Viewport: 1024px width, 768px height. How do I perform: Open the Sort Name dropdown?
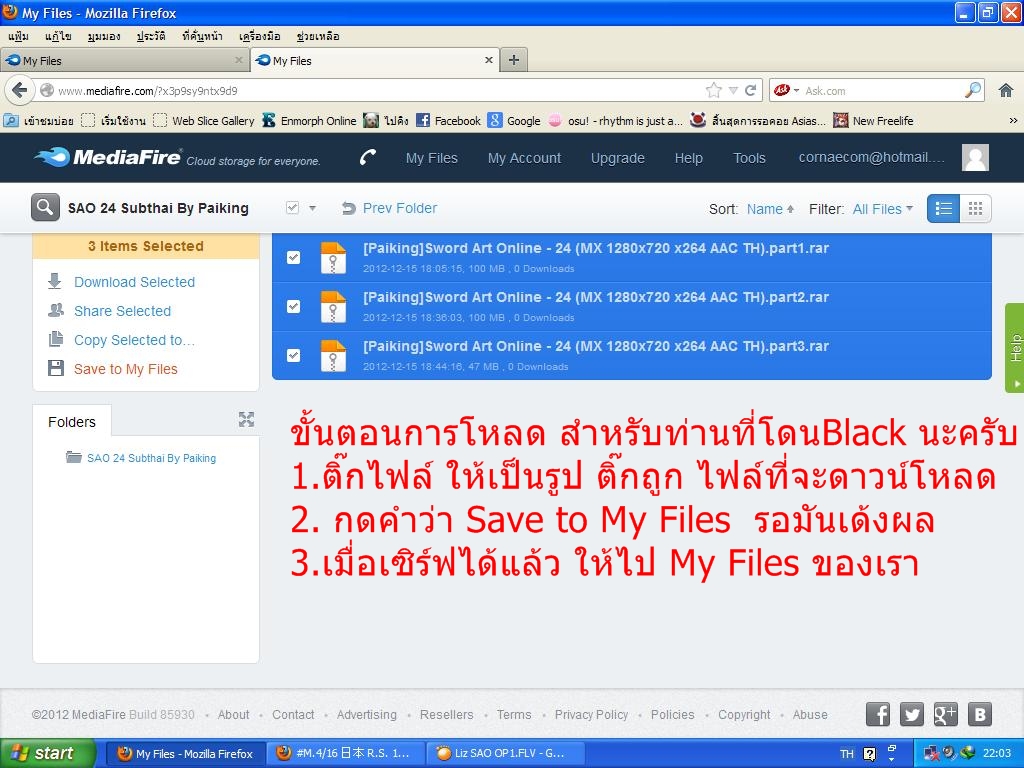pos(770,209)
